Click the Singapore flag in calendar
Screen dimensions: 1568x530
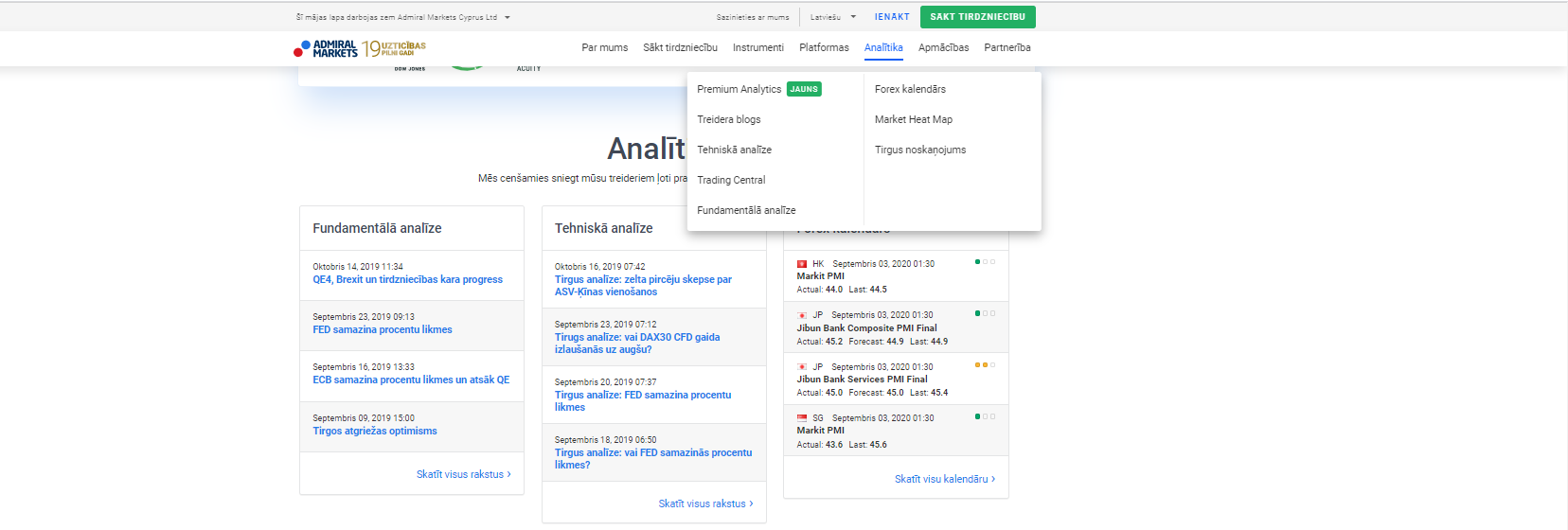point(802,418)
